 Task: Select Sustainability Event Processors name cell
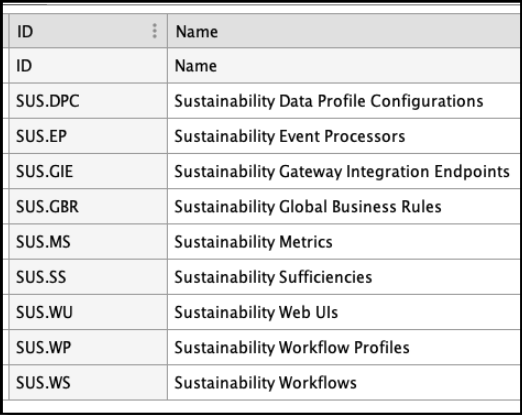(345, 136)
